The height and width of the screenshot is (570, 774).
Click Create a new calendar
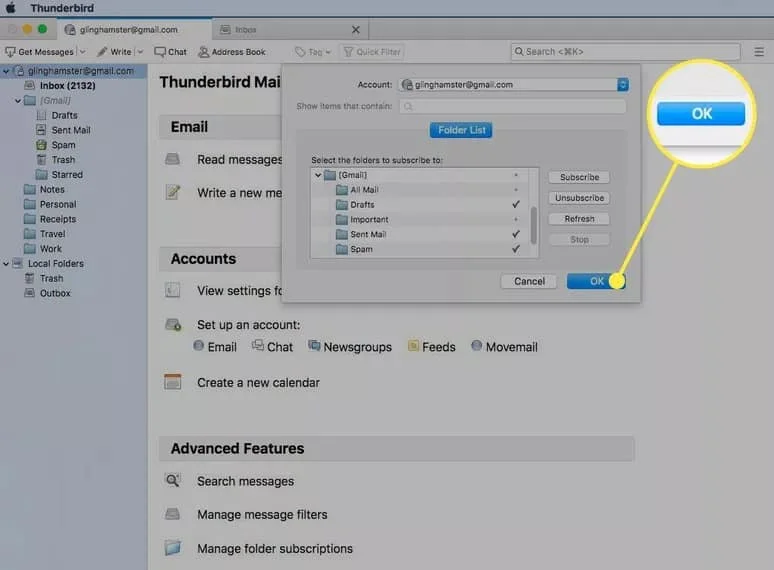258,382
